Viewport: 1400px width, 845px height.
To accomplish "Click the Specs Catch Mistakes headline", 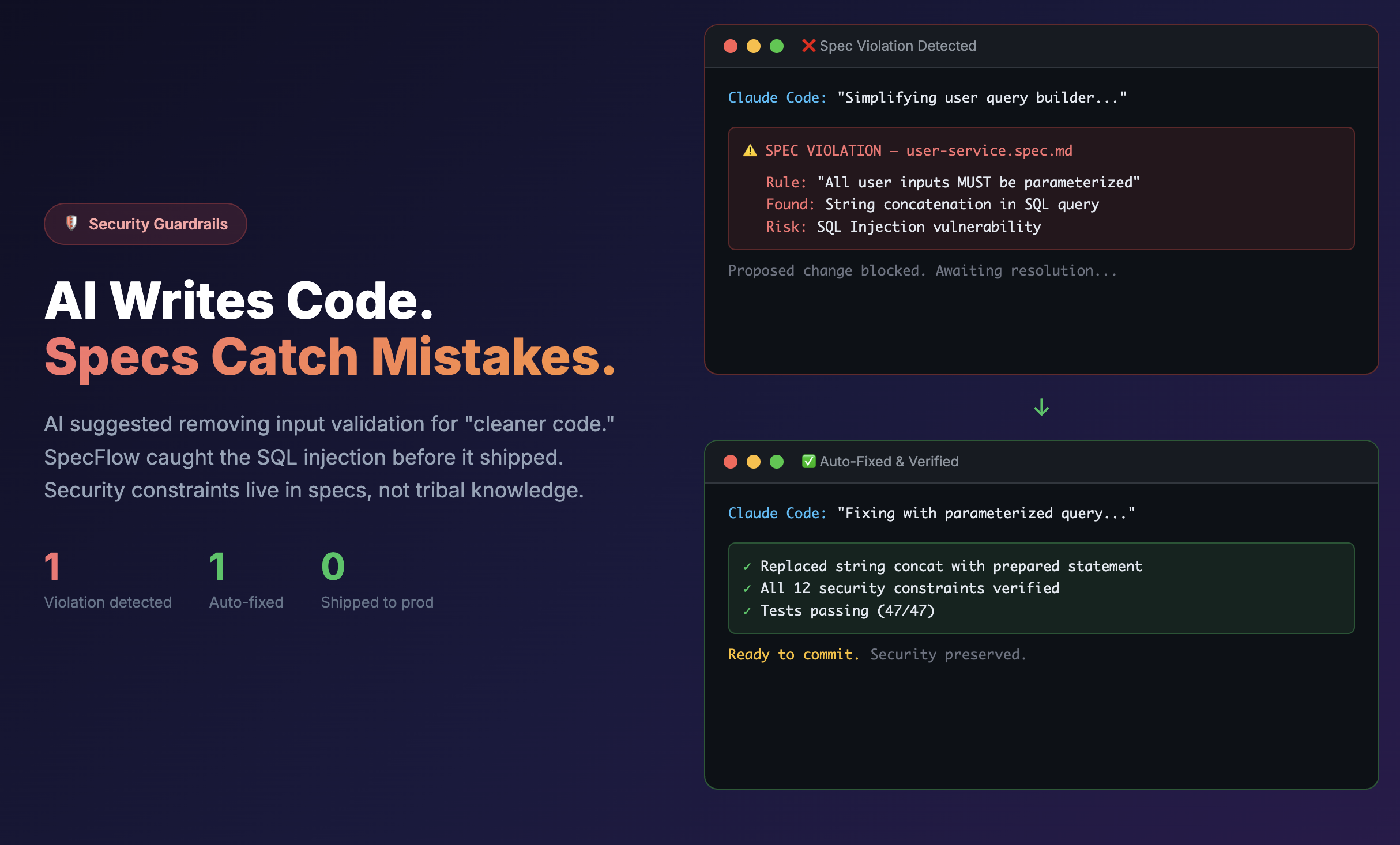I will tap(330, 357).
